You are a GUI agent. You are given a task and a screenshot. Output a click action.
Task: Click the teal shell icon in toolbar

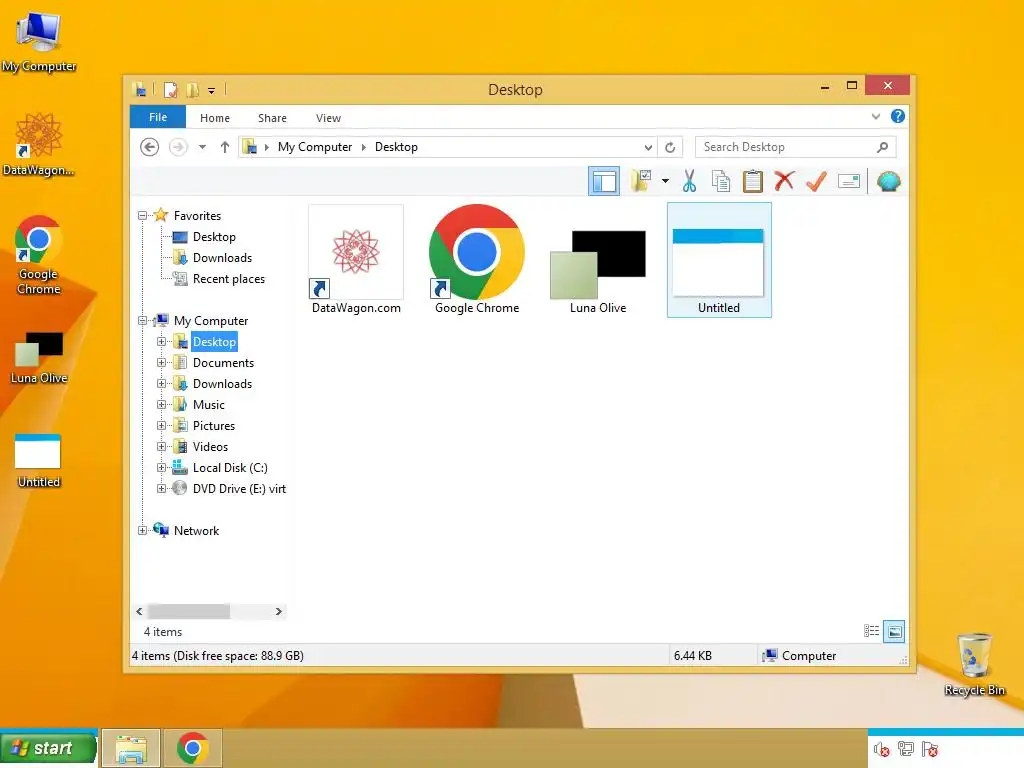click(x=888, y=181)
